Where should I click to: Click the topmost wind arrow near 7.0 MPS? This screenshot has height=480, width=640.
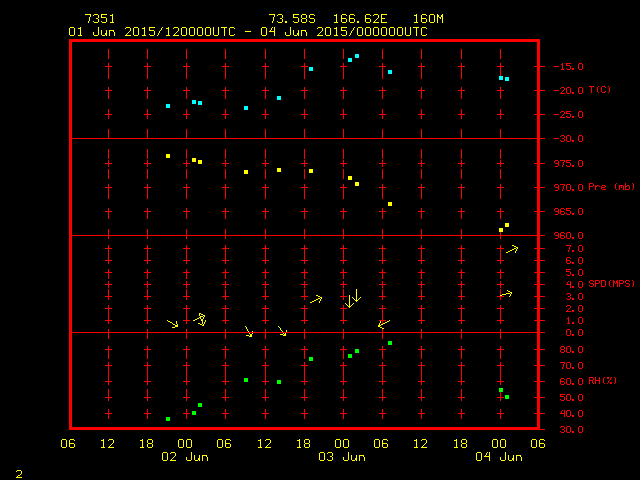(x=512, y=249)
